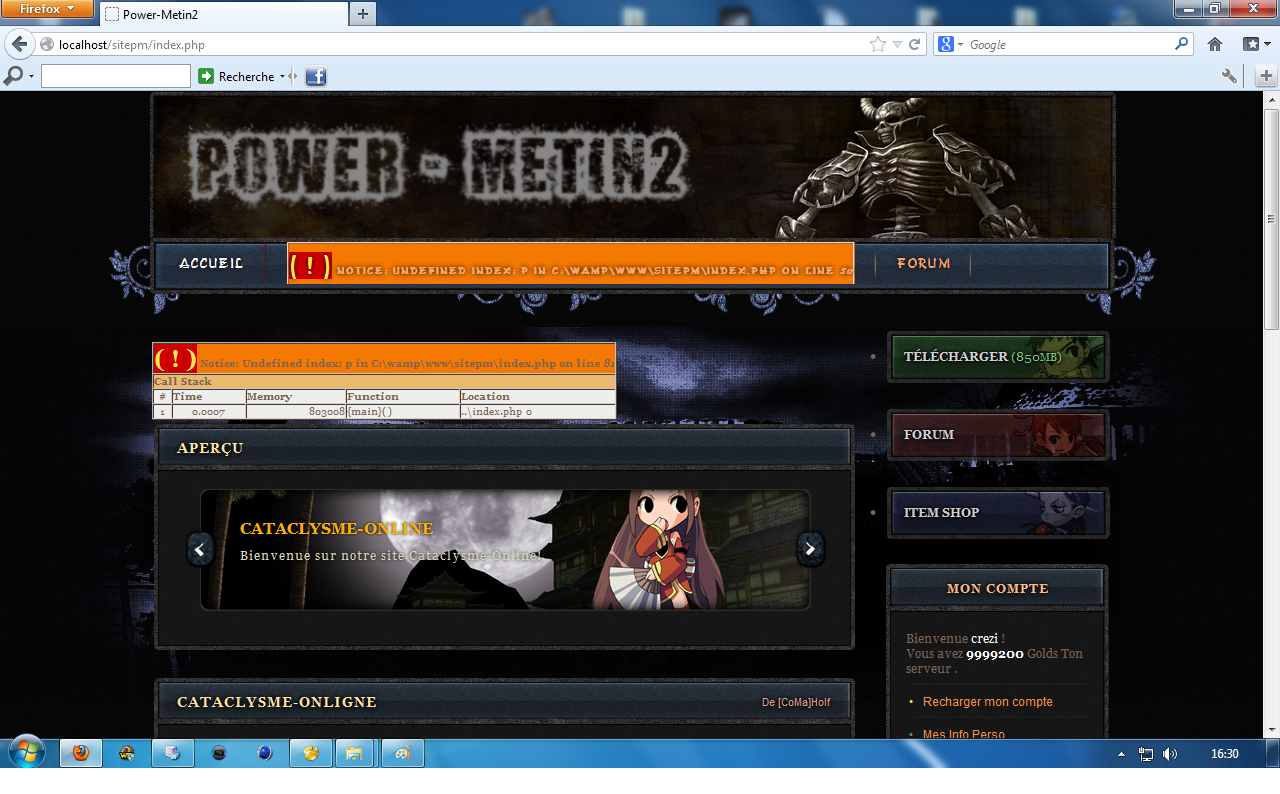Click the Power-Metin2 header banner
This screenshot has width=1280, height=794.
tap(632, 167)
